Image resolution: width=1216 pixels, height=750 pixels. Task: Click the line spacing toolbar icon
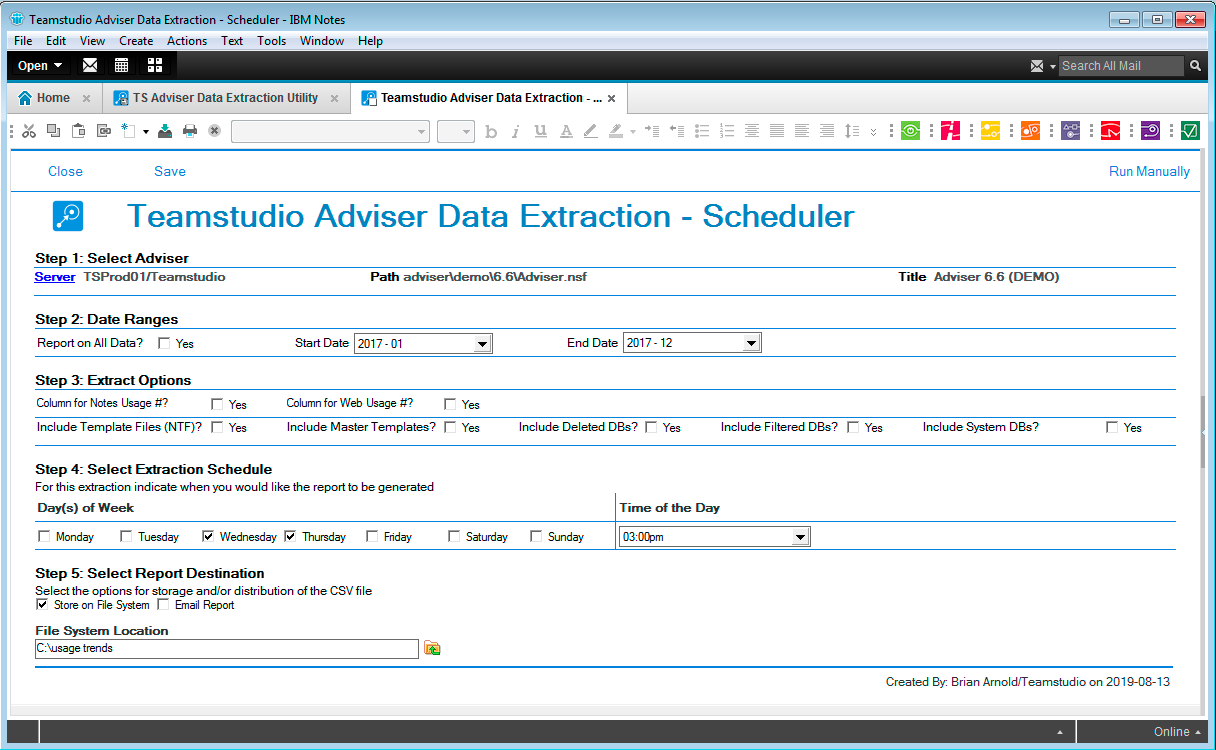tap(851, 131)
